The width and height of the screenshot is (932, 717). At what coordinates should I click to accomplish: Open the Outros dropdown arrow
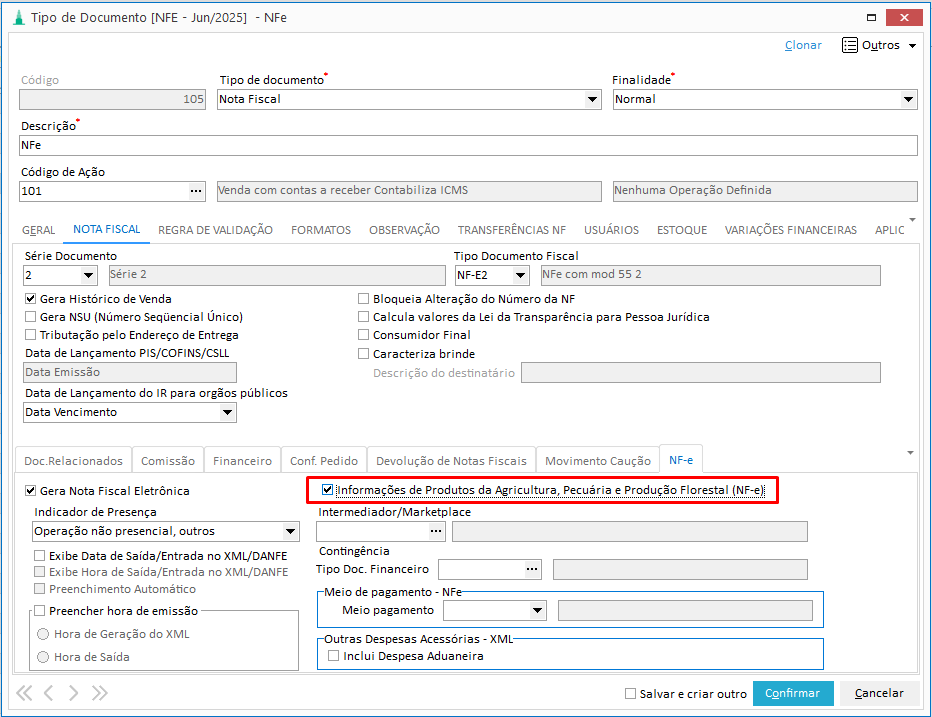[912, 46]
